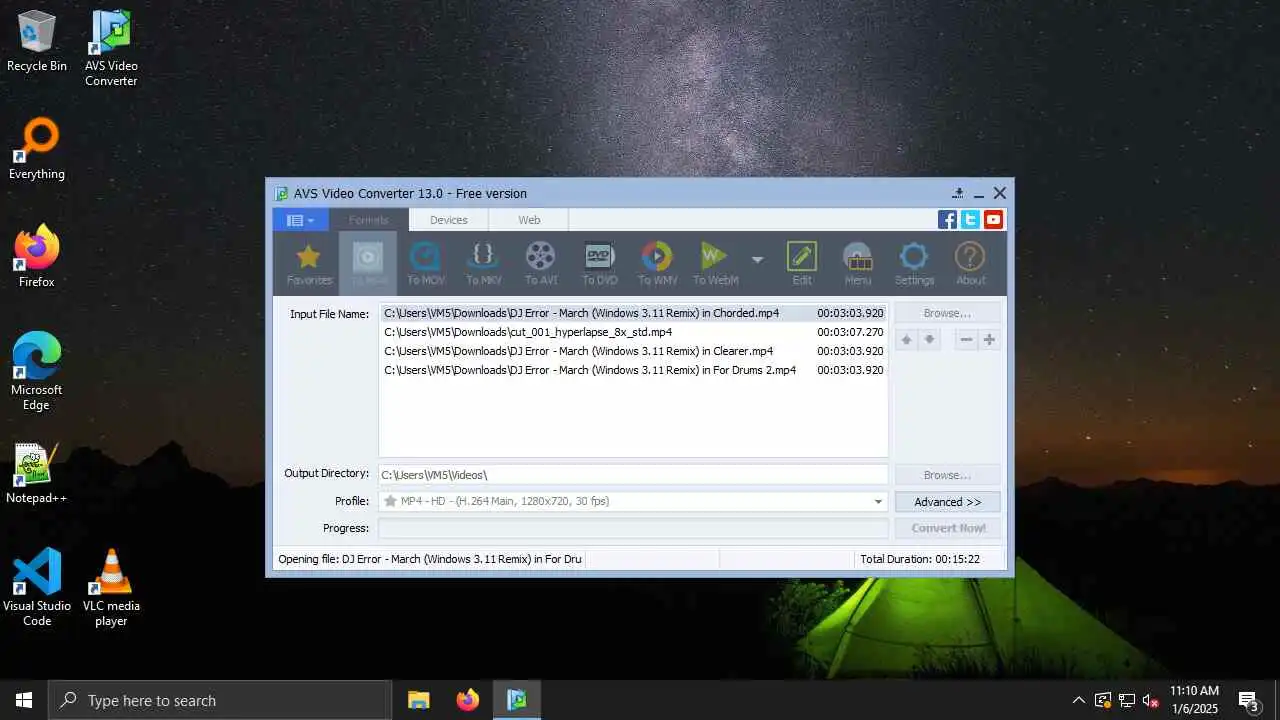Click the network tray icon
Viewport: 1280px width, 720px height.
click(x=1127, y=700)
